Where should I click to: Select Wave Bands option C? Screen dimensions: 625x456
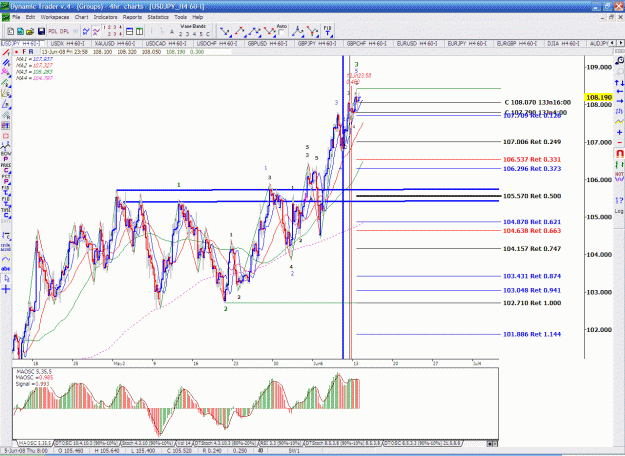pos(207,34)
